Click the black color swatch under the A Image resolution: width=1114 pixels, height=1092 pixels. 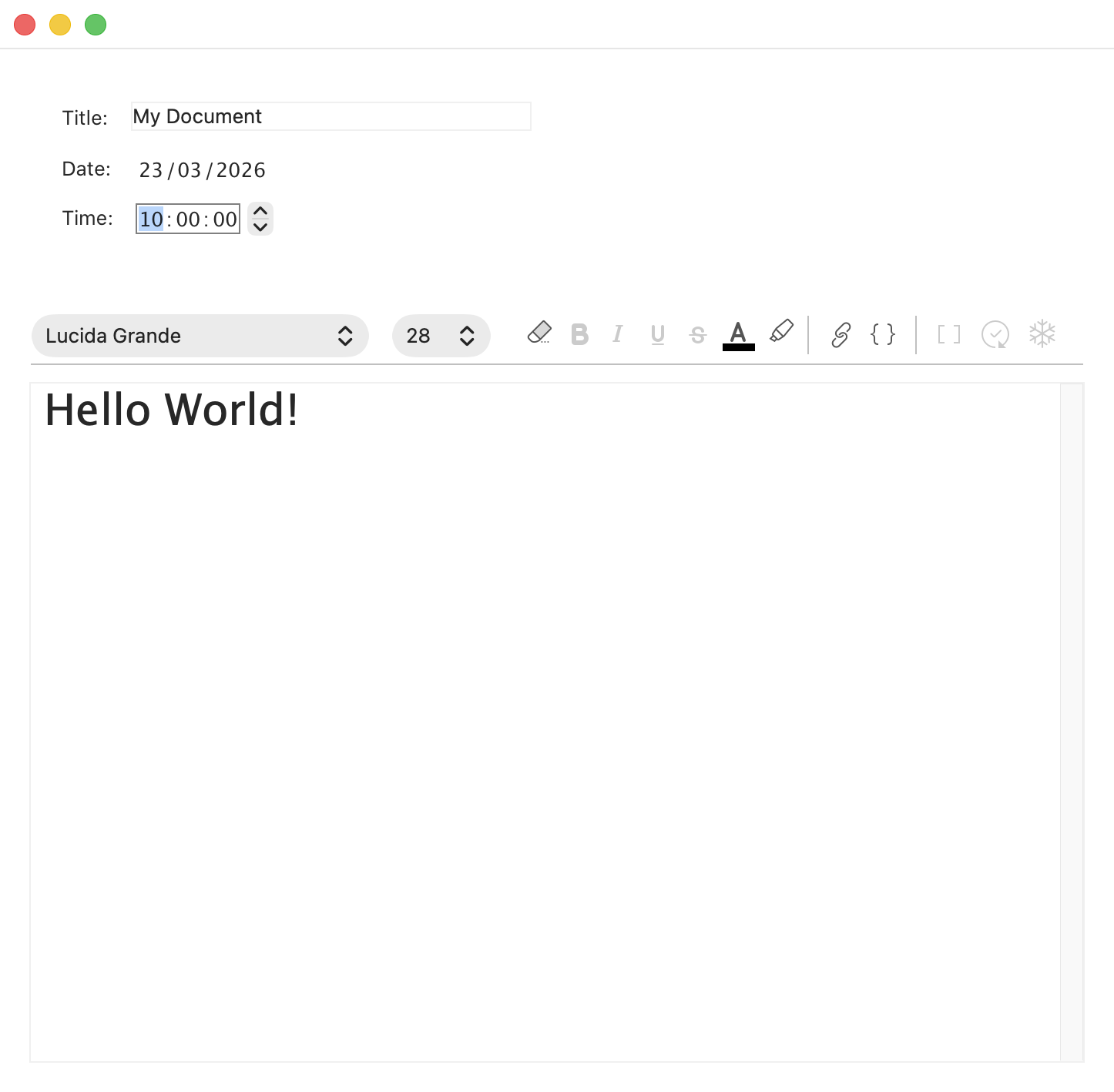pos(737,348)
